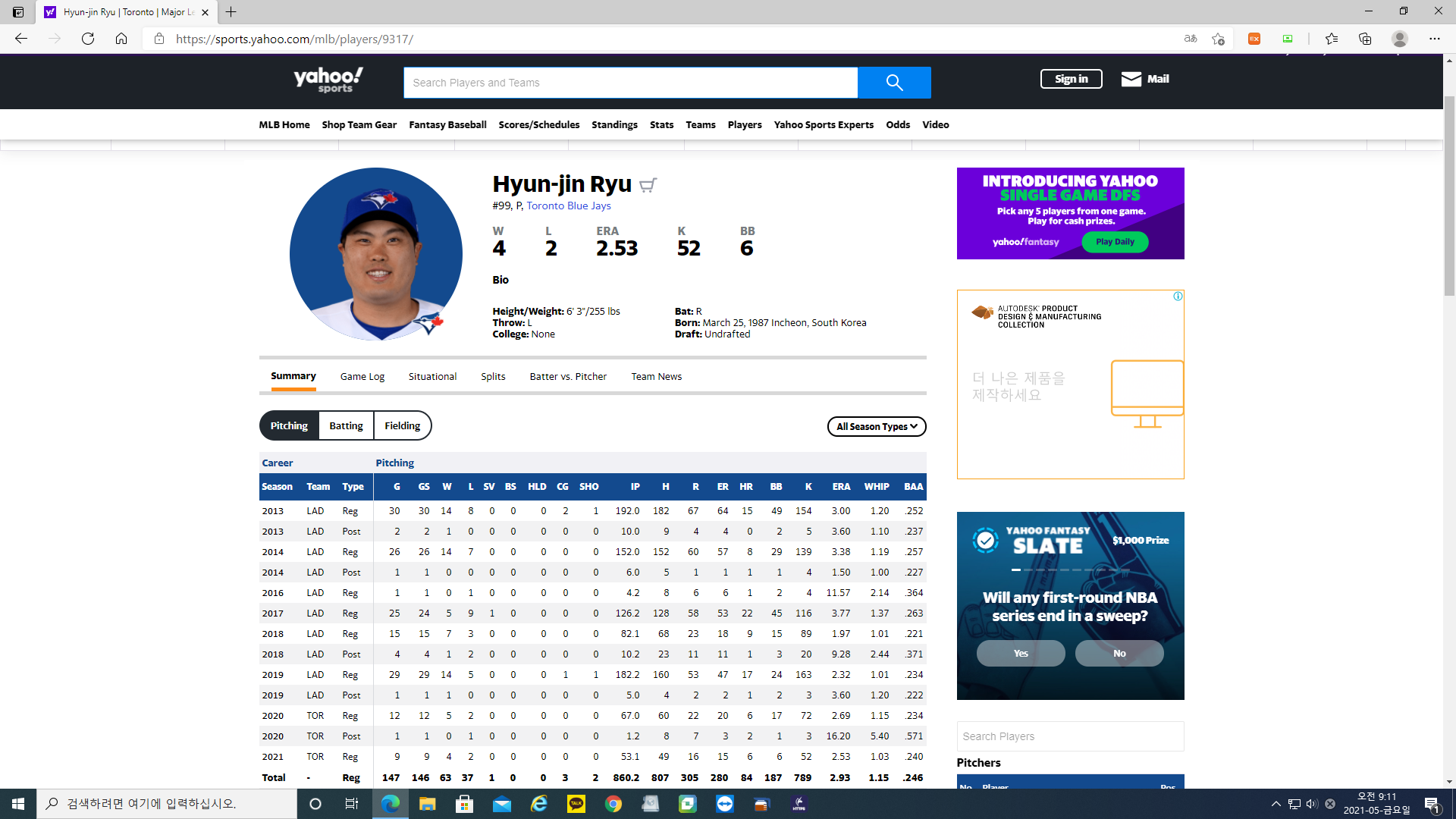1456x819 pixels.
Task: Answer Yes on the NBA sweep poll
Action: click(1021, 653)
